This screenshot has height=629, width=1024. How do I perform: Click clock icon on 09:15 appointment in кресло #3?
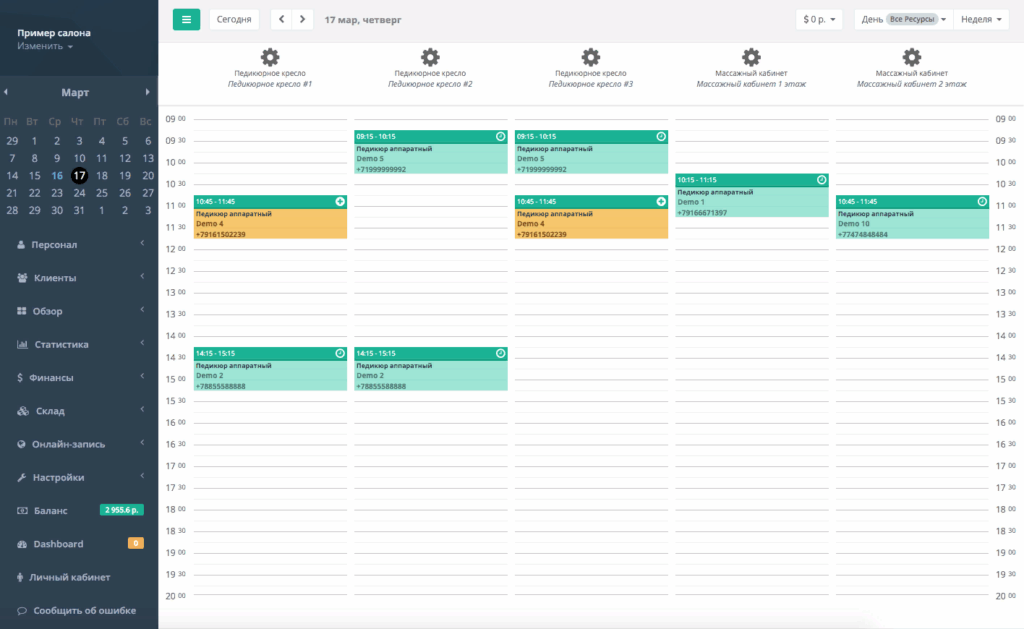pos(661,137)
